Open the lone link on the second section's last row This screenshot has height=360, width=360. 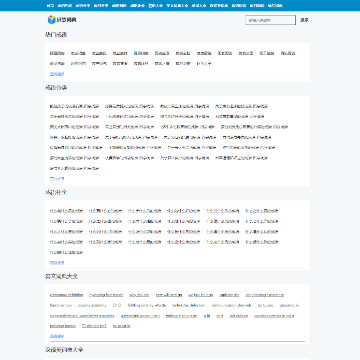click(x=75, y=168)
